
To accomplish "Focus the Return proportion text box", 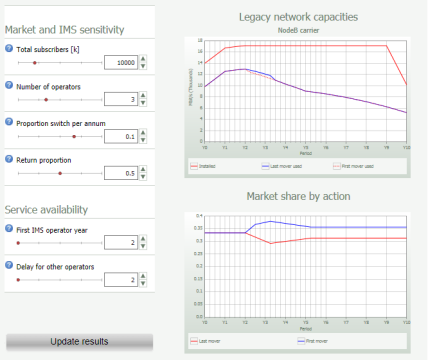I will [x=121, y=173].
